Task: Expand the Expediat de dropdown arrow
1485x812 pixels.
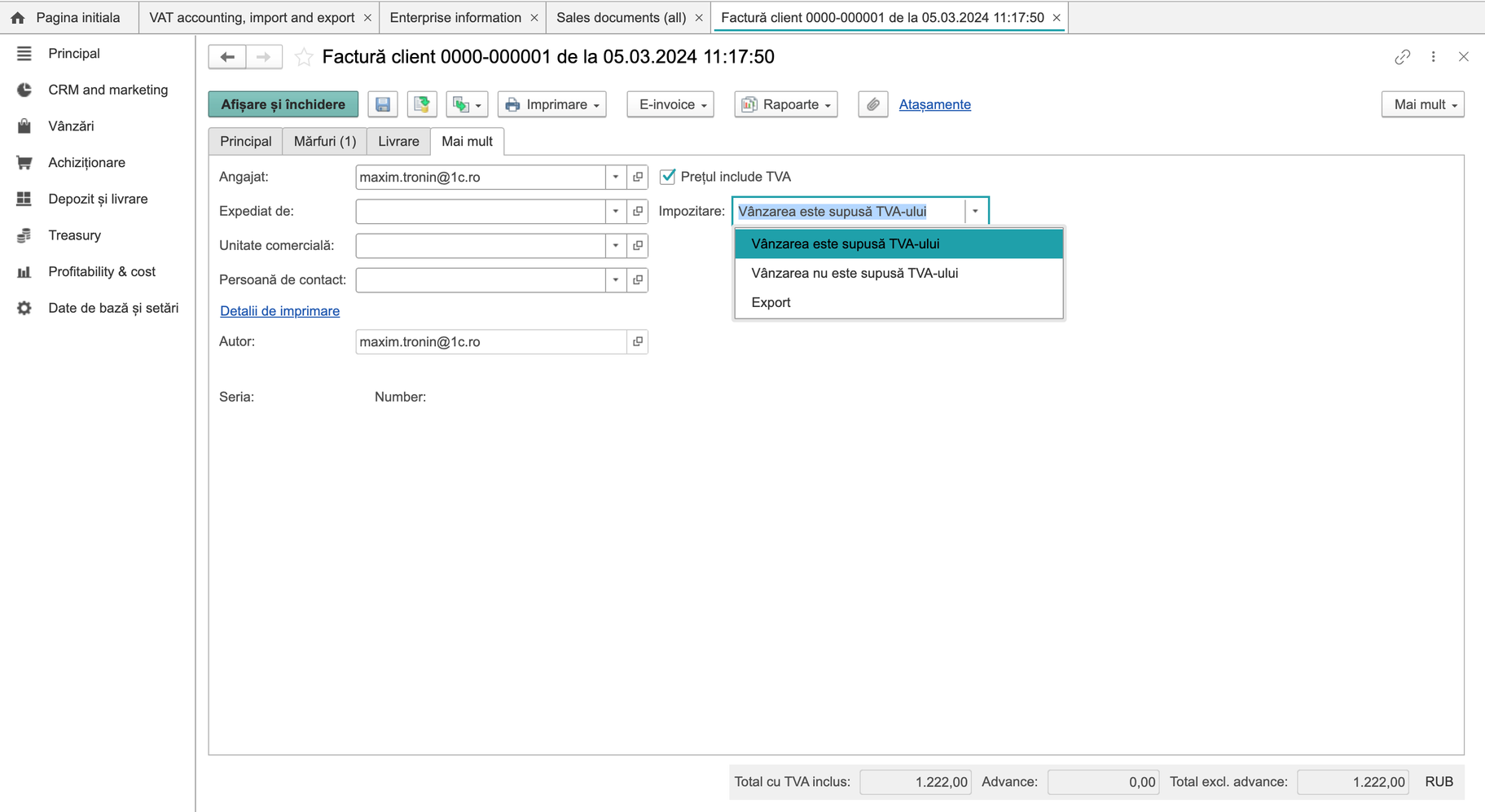Action: click(x=616, y=211)
